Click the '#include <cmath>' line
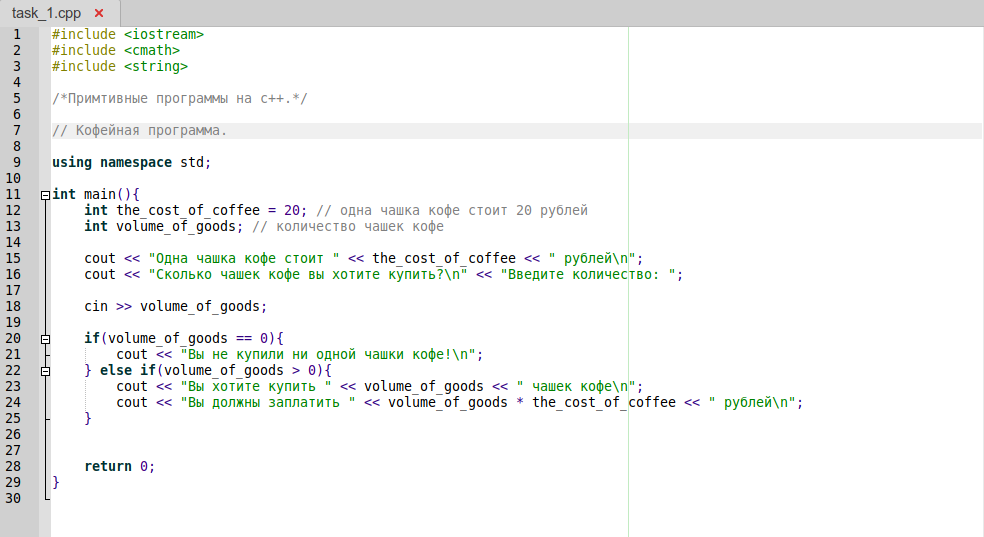The height and width of the screenshot is (537, 984). click(x=116, y=50)
